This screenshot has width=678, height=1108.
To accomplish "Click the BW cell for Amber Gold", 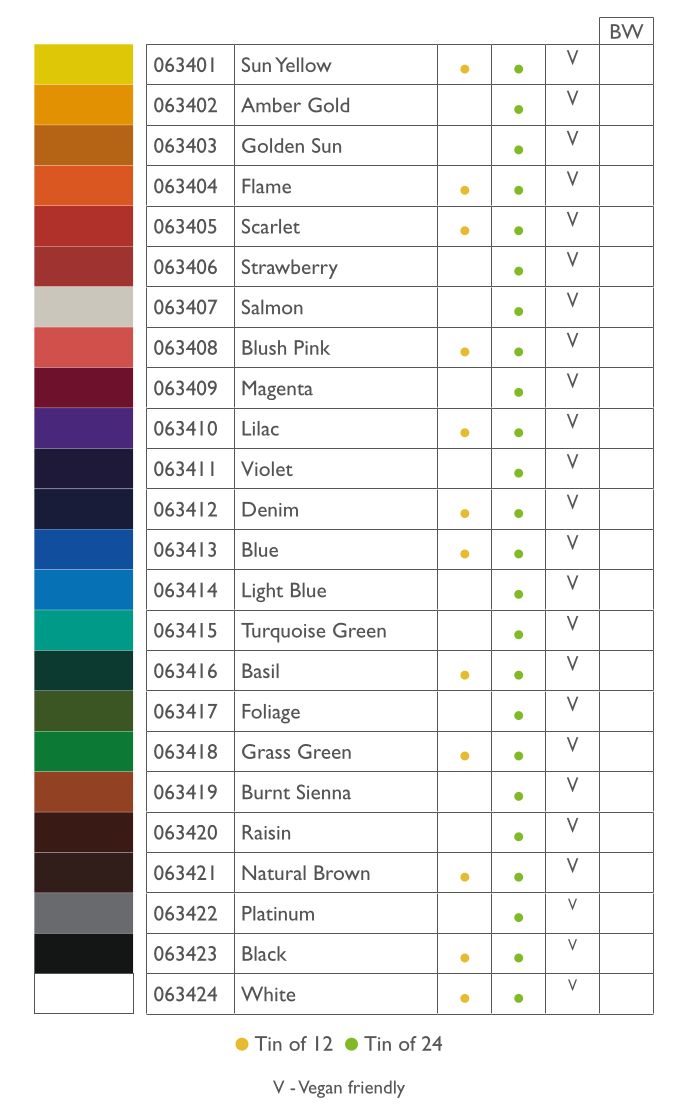I will [626, 105].
